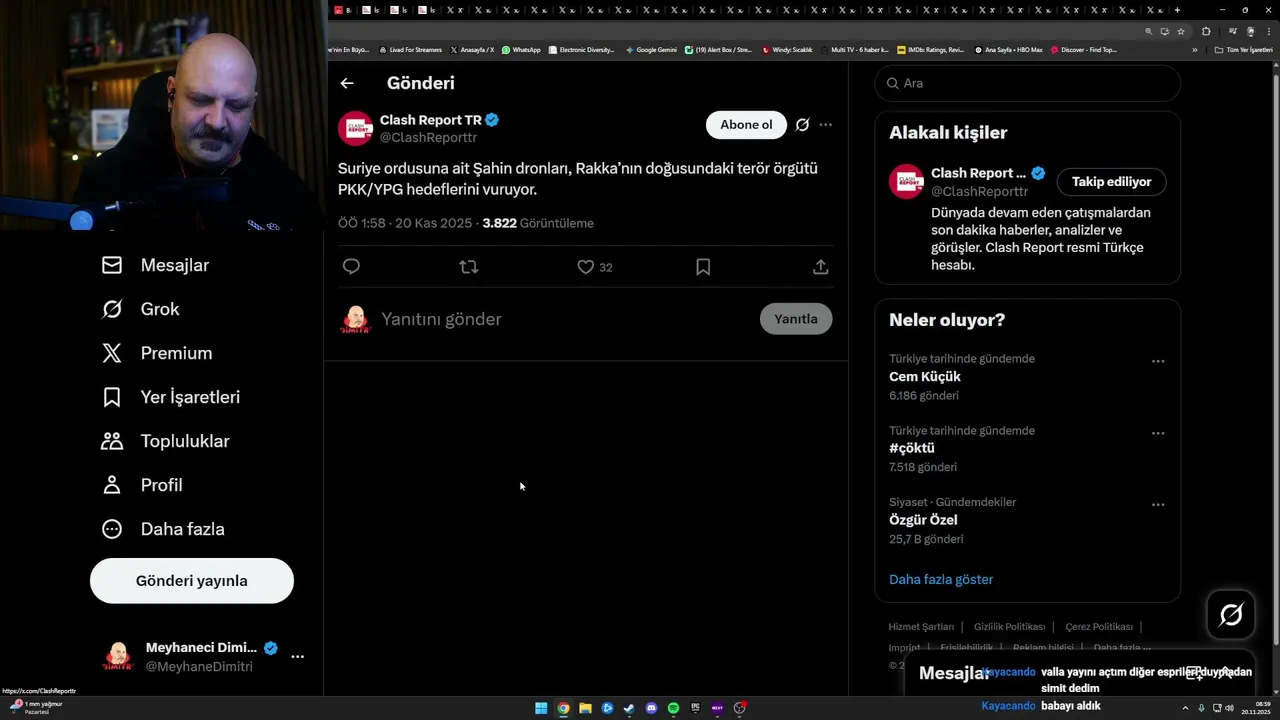Open Tüm Yer İşaretleri folder
The height and width of the screenshot is (720, 1280).
(1243, 50)
